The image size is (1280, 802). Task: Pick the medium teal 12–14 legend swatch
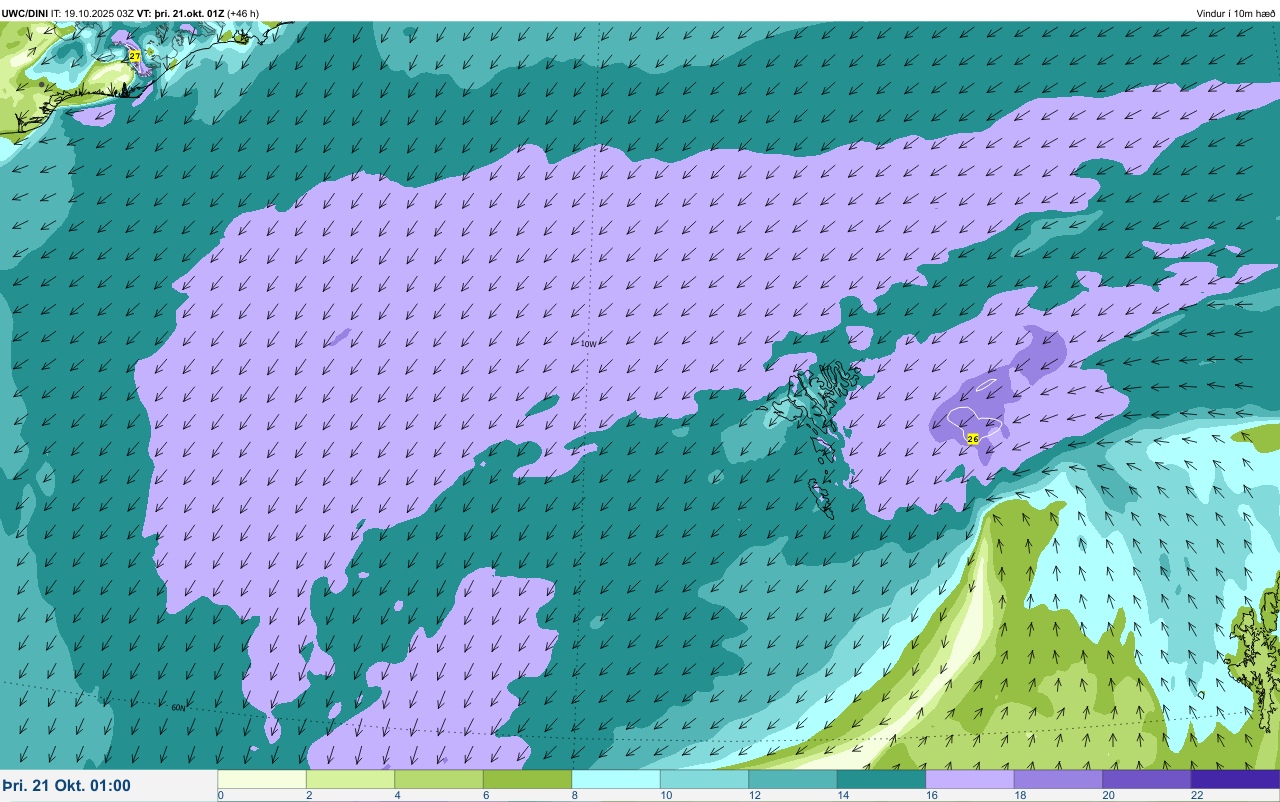coord(793,779)
